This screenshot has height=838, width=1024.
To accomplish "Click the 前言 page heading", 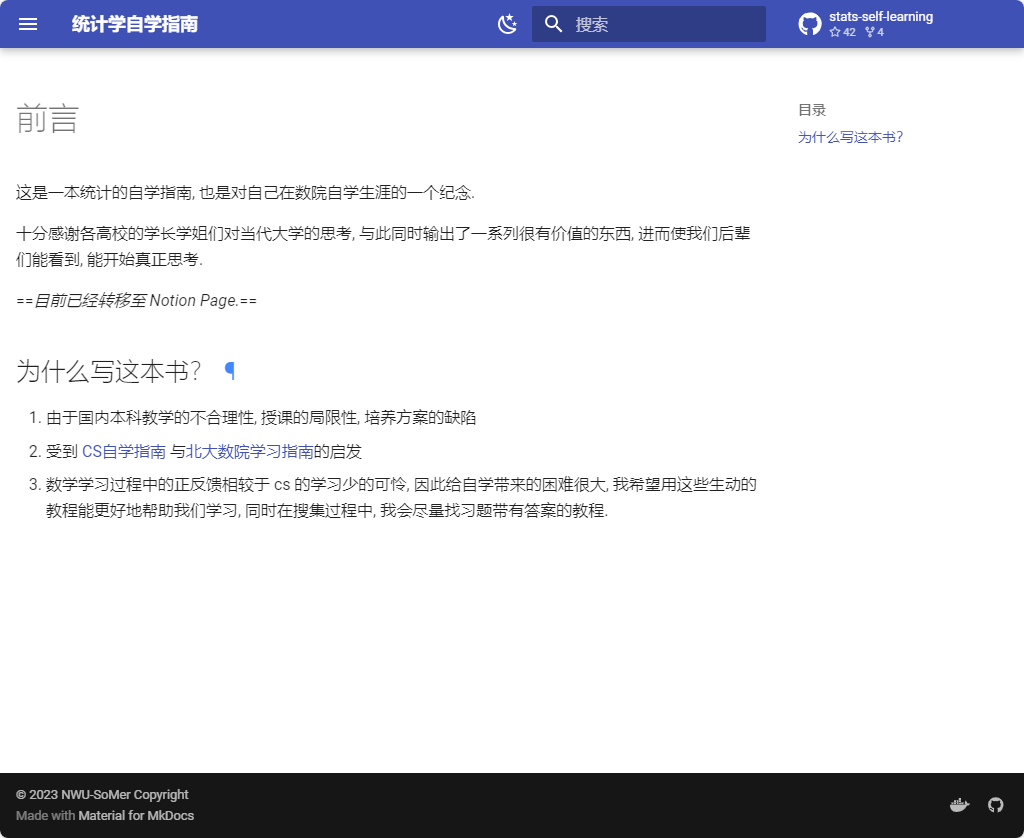I will click(48, 119).
